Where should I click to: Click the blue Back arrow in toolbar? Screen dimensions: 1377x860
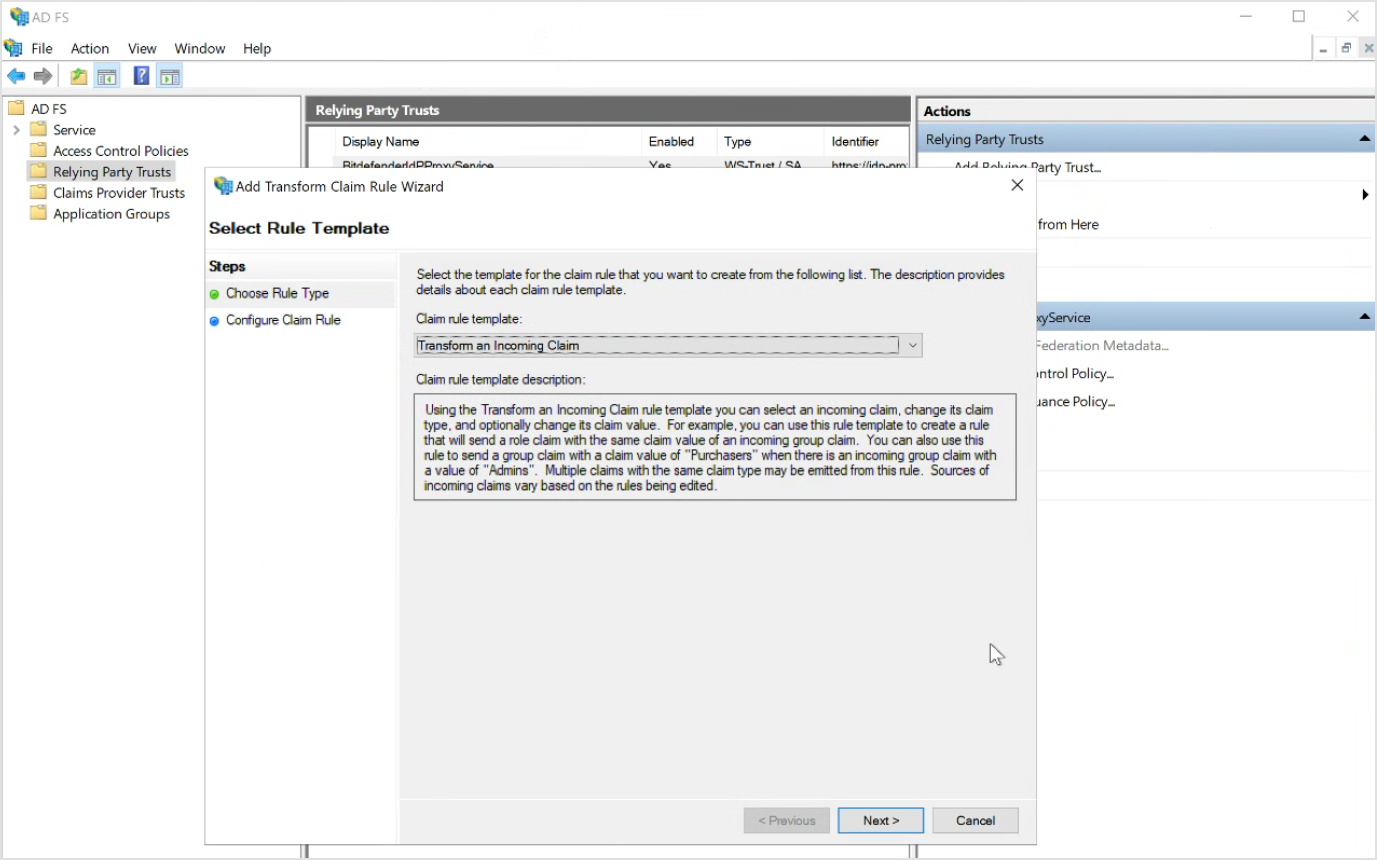point(16,76)
